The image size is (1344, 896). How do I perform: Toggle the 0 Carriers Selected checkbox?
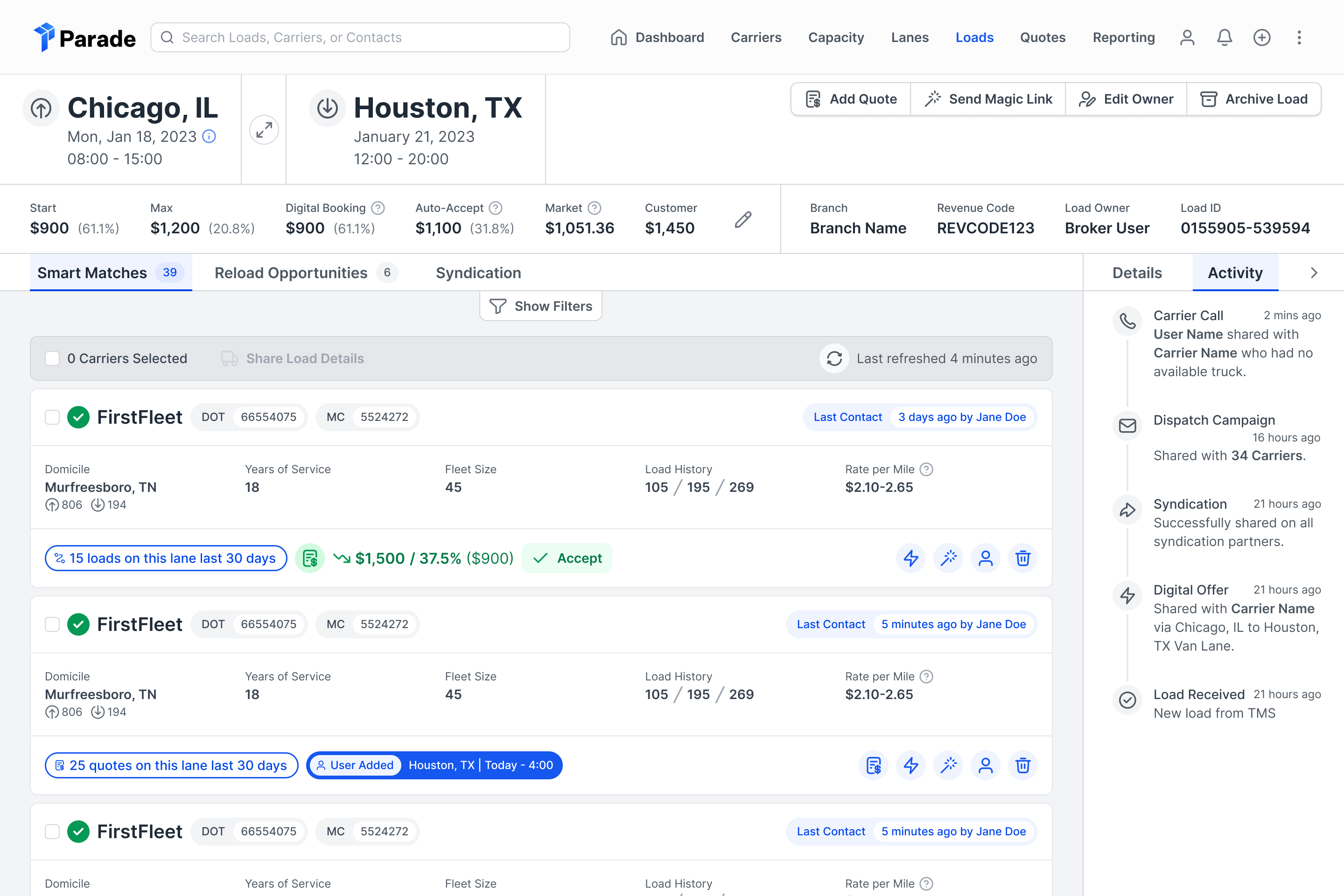tap(52, 358)
